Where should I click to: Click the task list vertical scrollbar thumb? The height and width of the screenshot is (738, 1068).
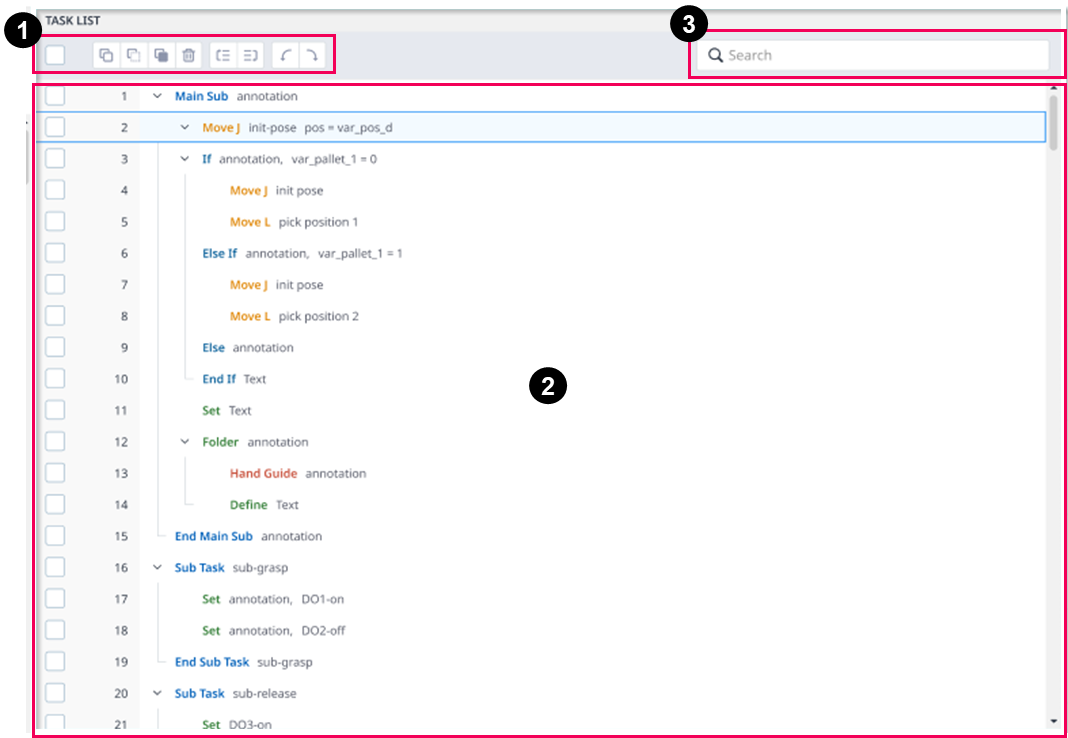tap(1053, 123)
